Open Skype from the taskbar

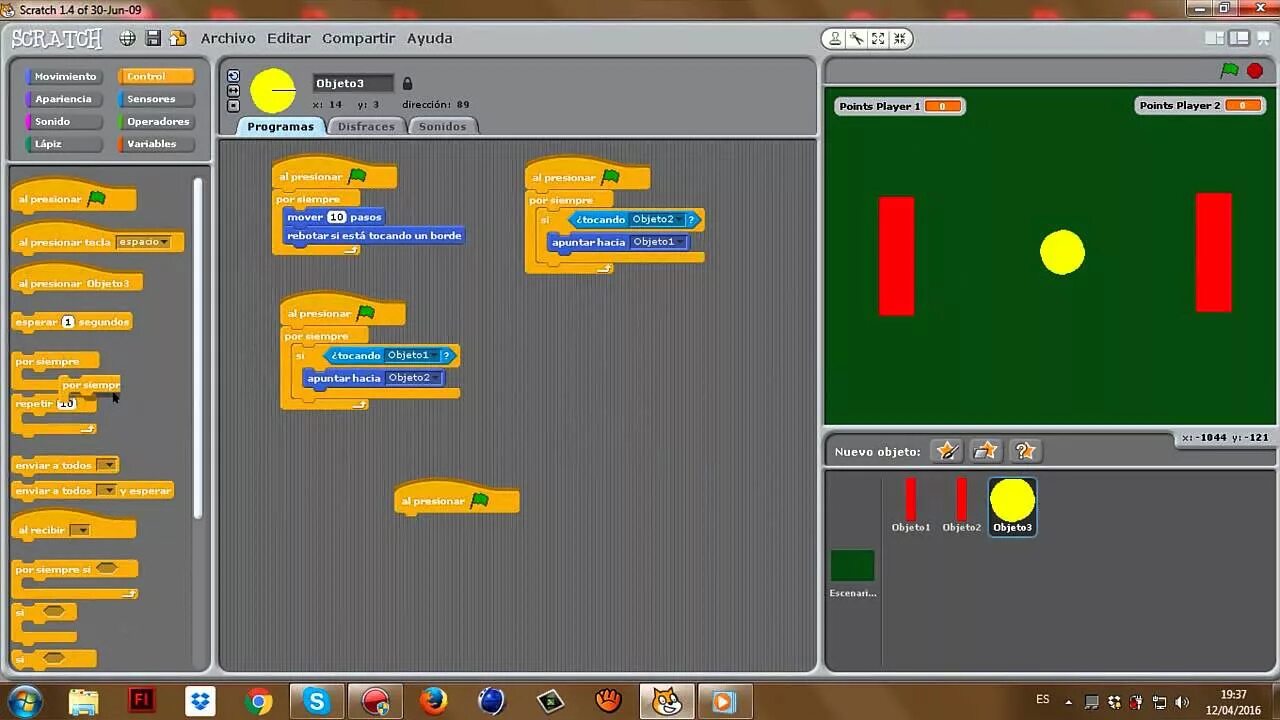point(317,701)
